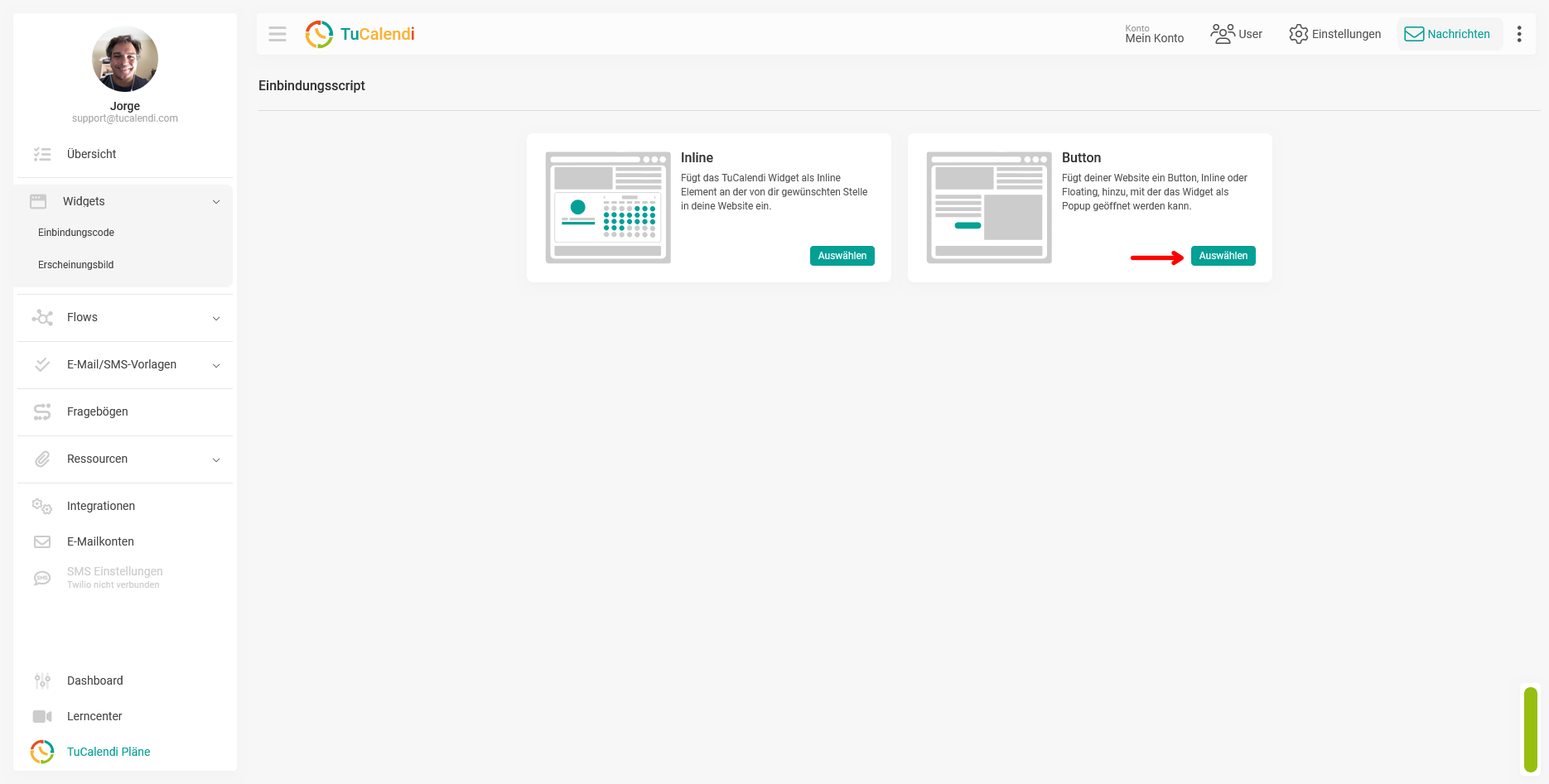Click the SMS Einstellungen label
Viewport: 1549px width, 784px height.
coord(115,571)
